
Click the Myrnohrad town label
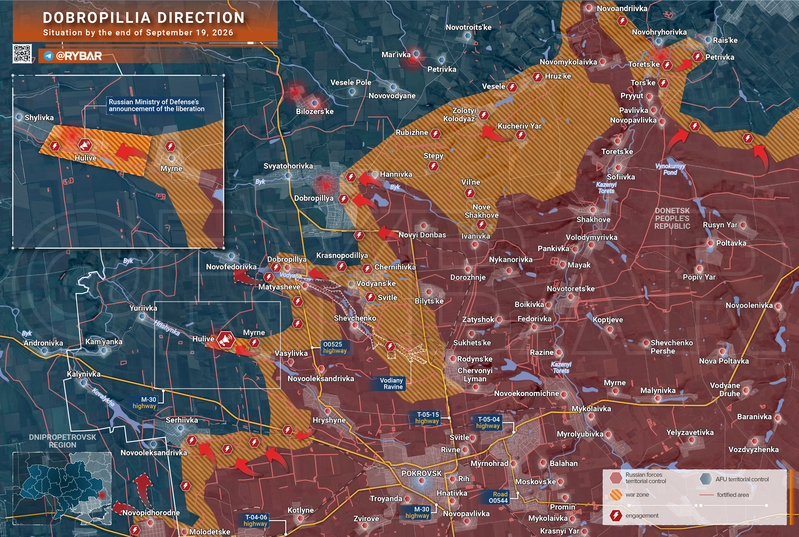click(x=489, y=464)
